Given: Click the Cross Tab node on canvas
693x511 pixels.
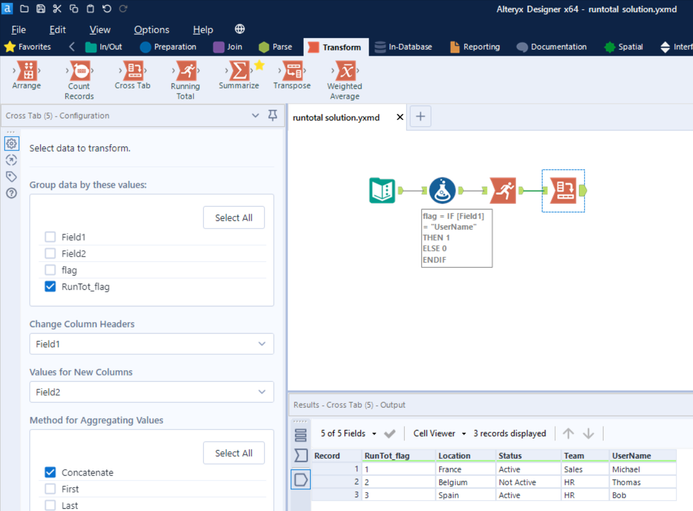Looking at the screenshot, I should point(564,191).
